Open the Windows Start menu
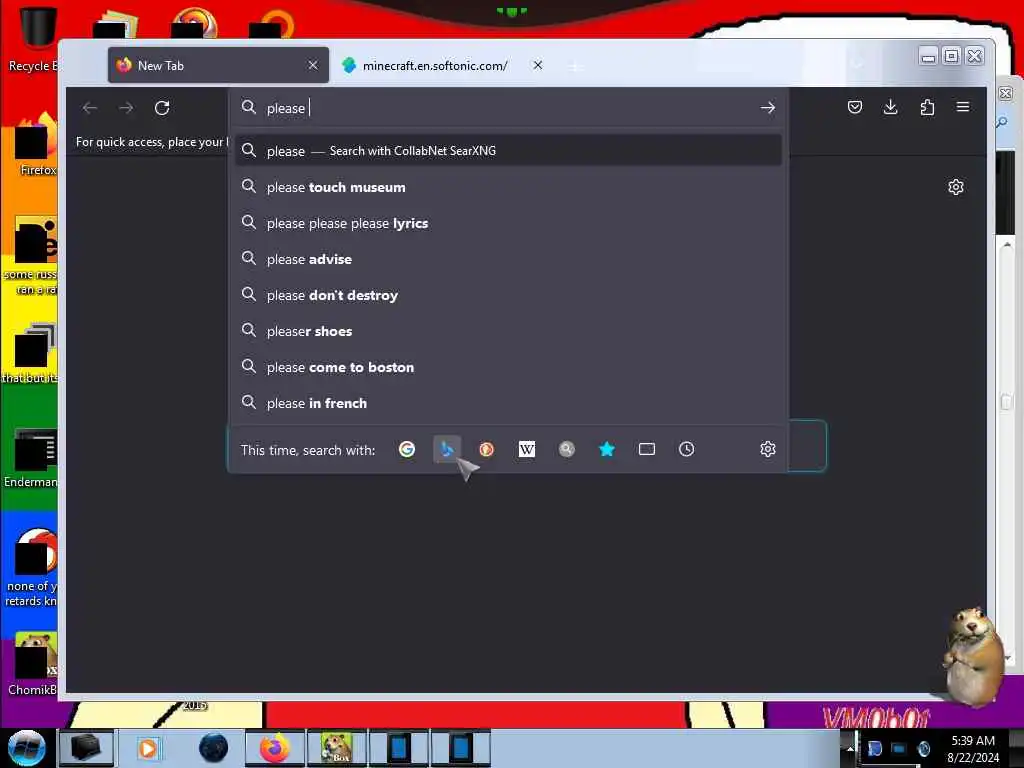Screen dimensions: 1024x768 pos(26,748)
